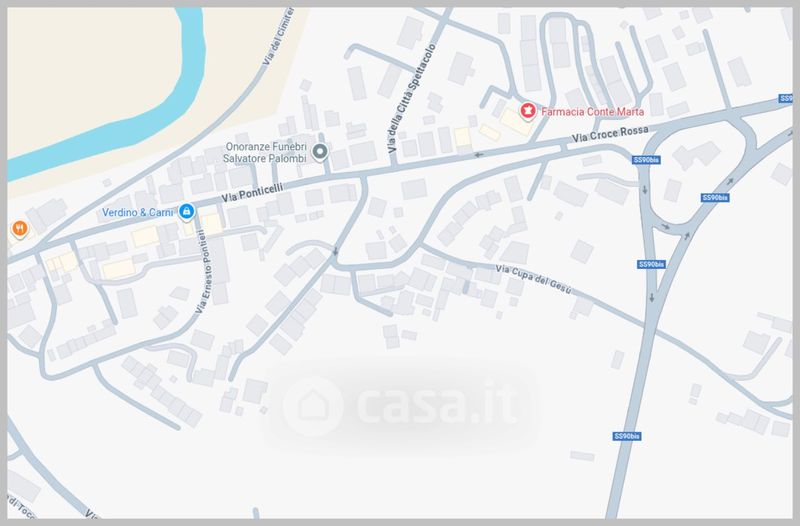Click the SS90bis shield at the top right edge
The width and height of the screenshot is (800, 526).
[786, 98]
